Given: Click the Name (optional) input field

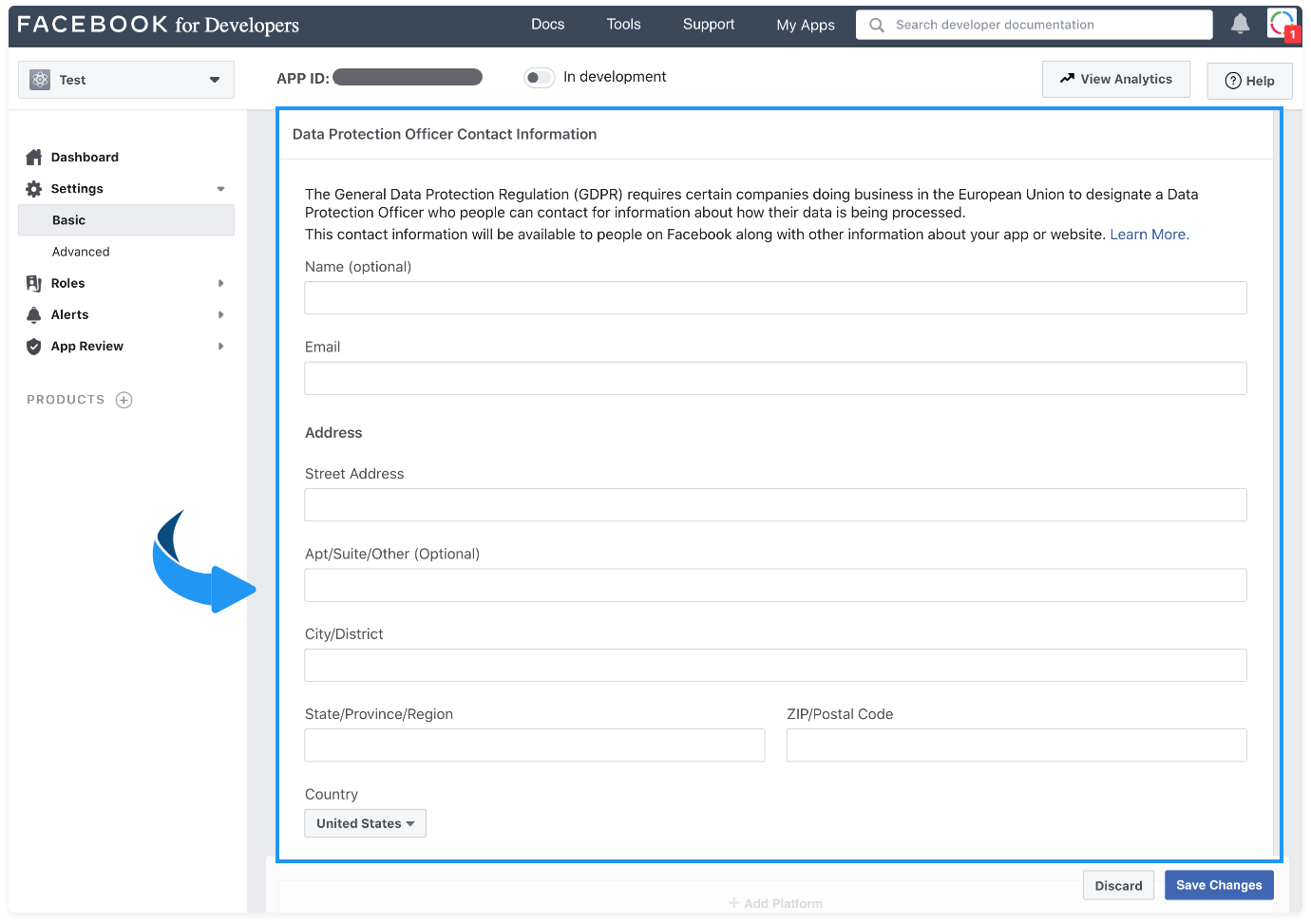Looking at the screenshot, I should 775,298.
